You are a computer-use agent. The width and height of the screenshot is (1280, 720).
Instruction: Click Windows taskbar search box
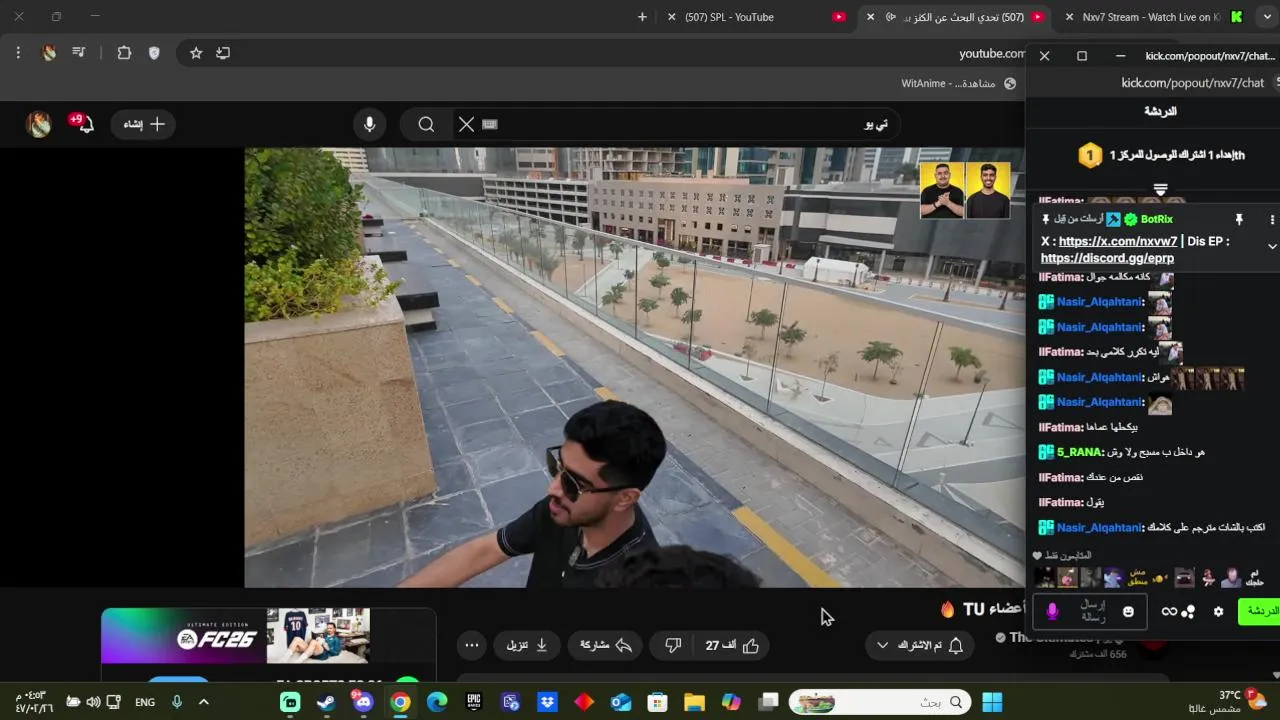pyautogui.click(x=882, y=702)
